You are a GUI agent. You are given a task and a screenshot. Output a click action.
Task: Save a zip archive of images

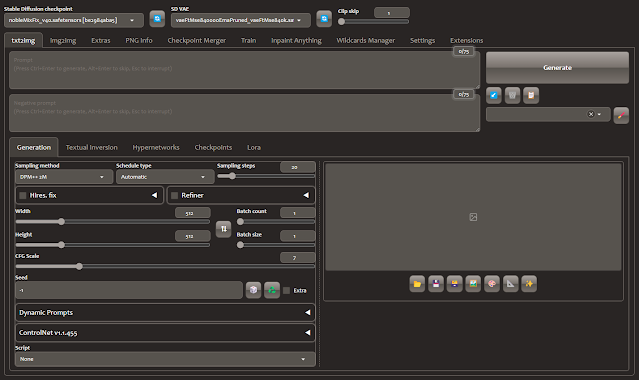pyautogui.click(x=454, y=284)
